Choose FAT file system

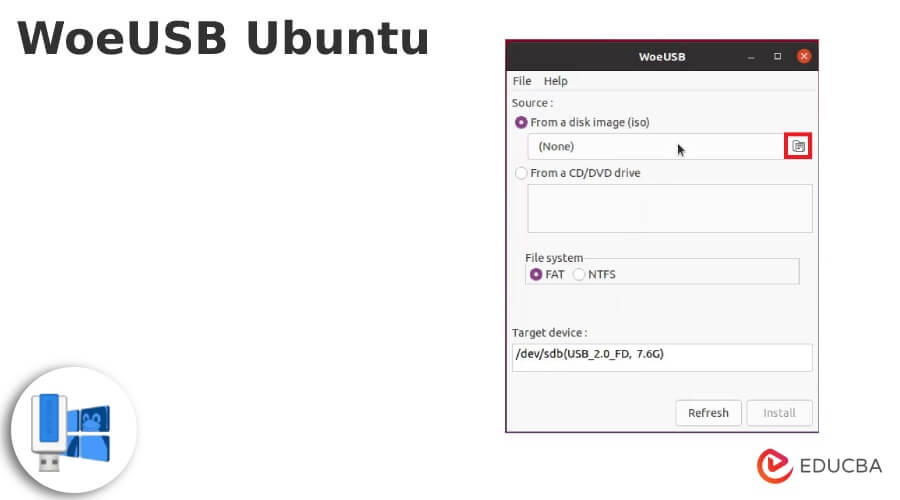(536, 274)
